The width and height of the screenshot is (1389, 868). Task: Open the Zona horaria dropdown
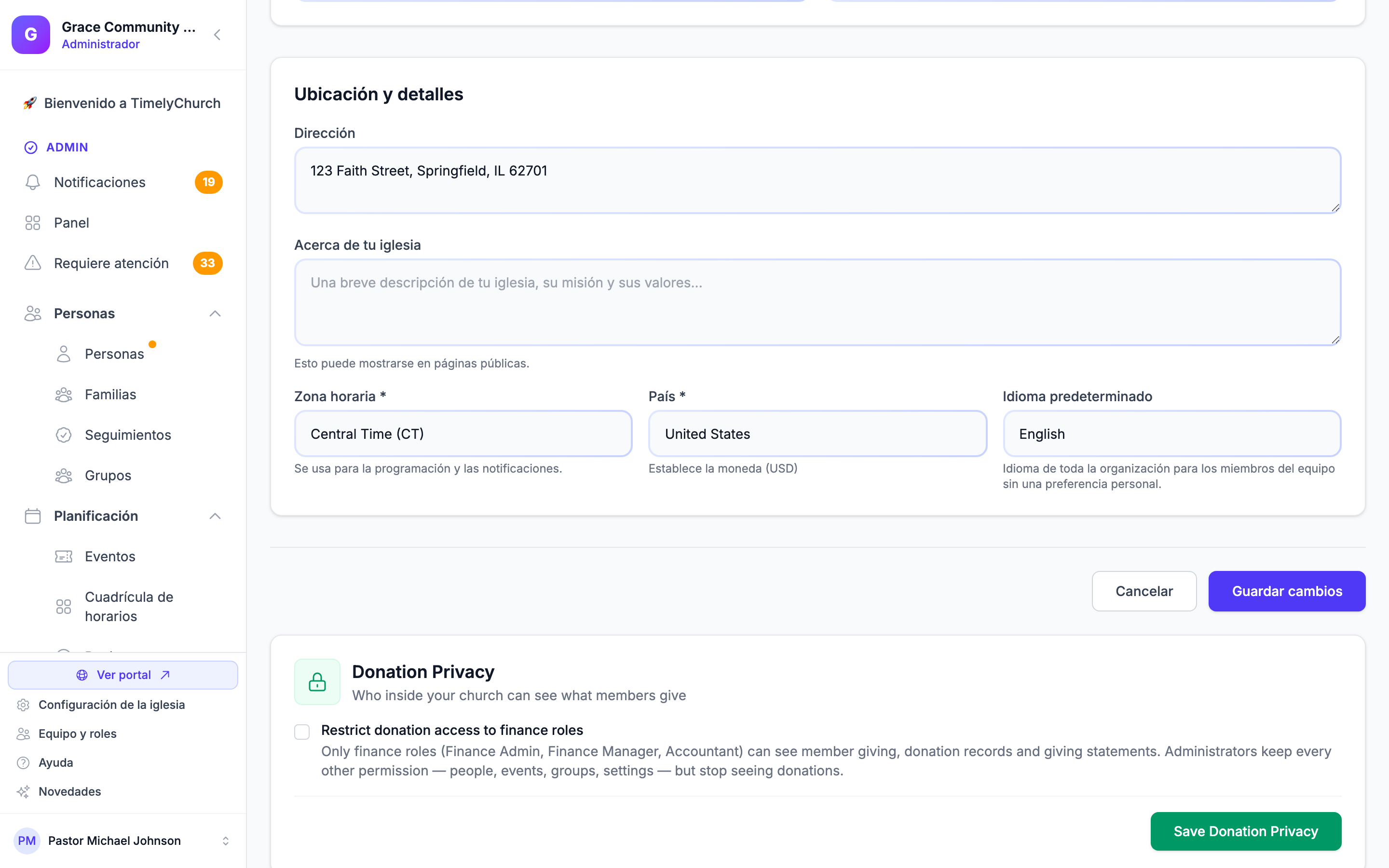pos(463,434)
